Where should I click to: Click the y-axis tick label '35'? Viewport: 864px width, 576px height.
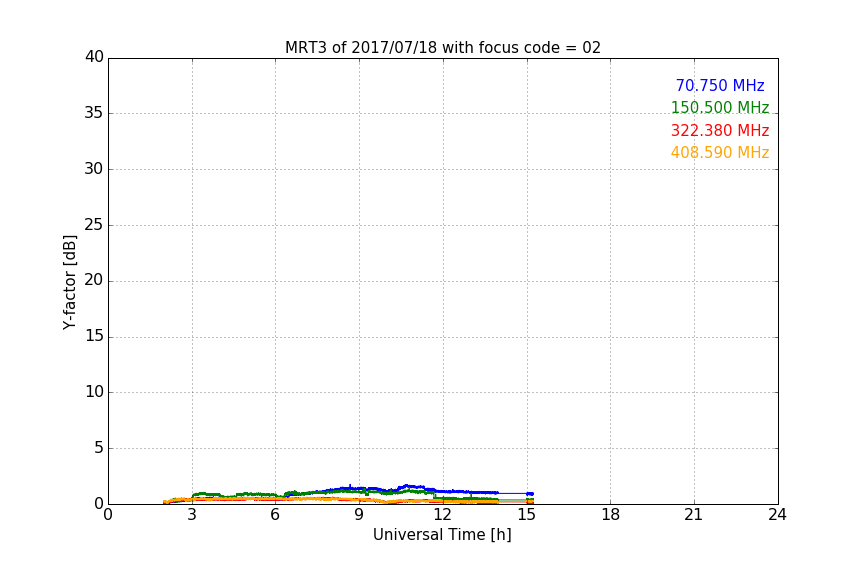click(x=94, y=113)
